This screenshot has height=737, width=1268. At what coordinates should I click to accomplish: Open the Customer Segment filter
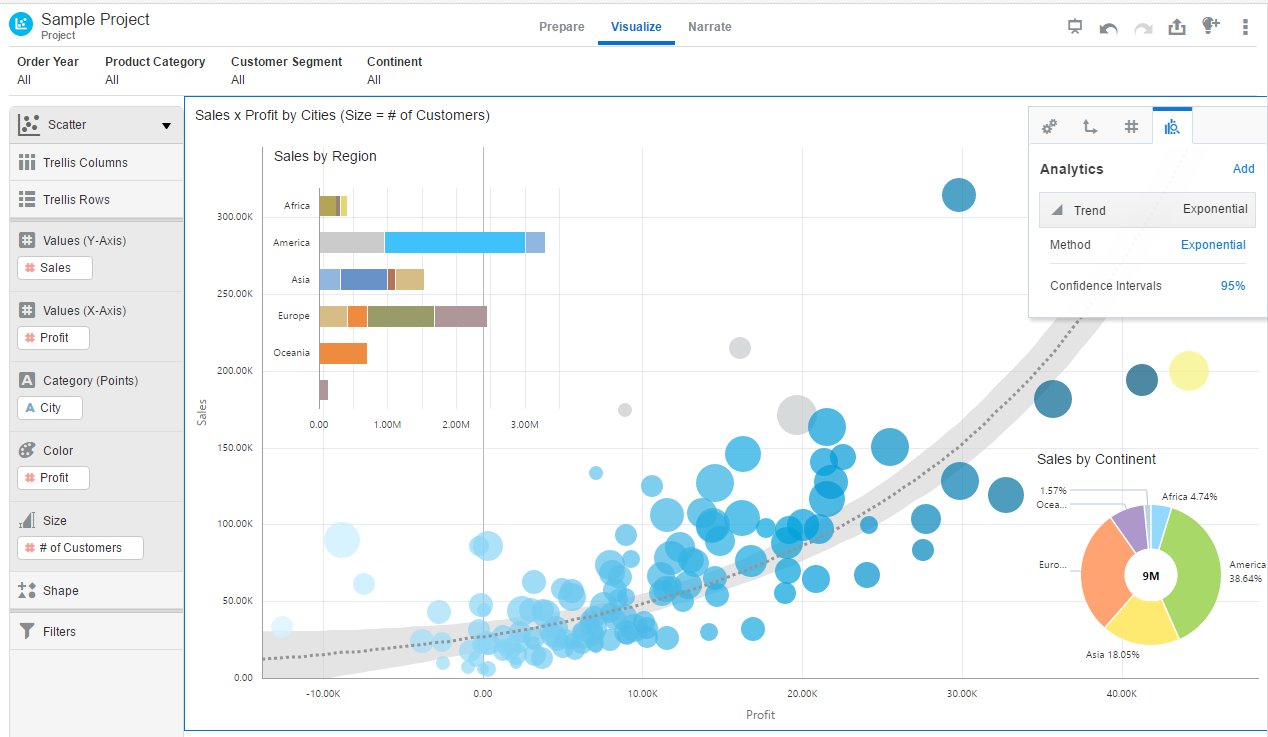click(x=286, y=70)
